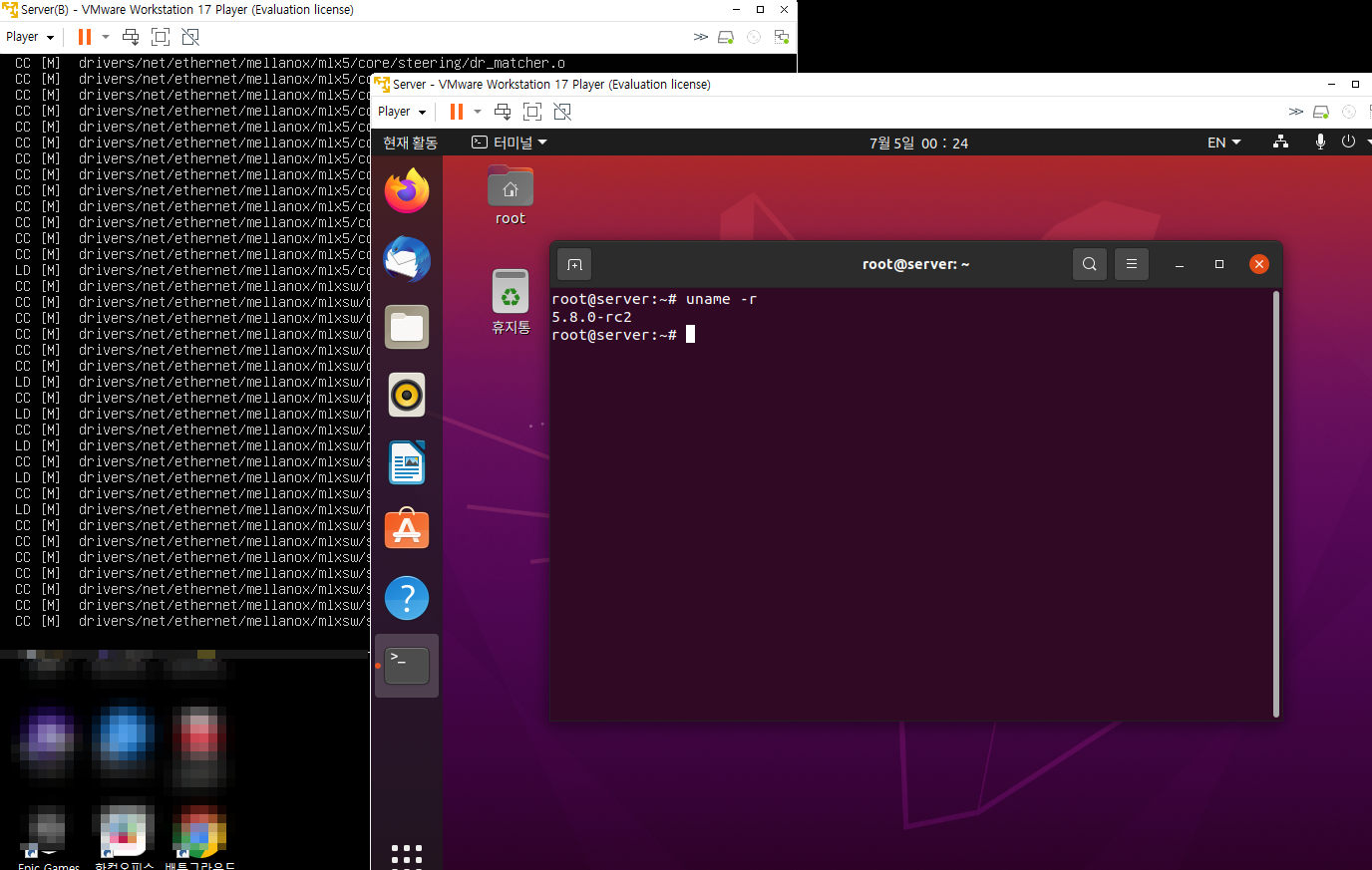This screenshot has height=870, width=1372.
Task: Click removable devices chevron in Server(B) toolbar
Action: (x=700, y=37)
